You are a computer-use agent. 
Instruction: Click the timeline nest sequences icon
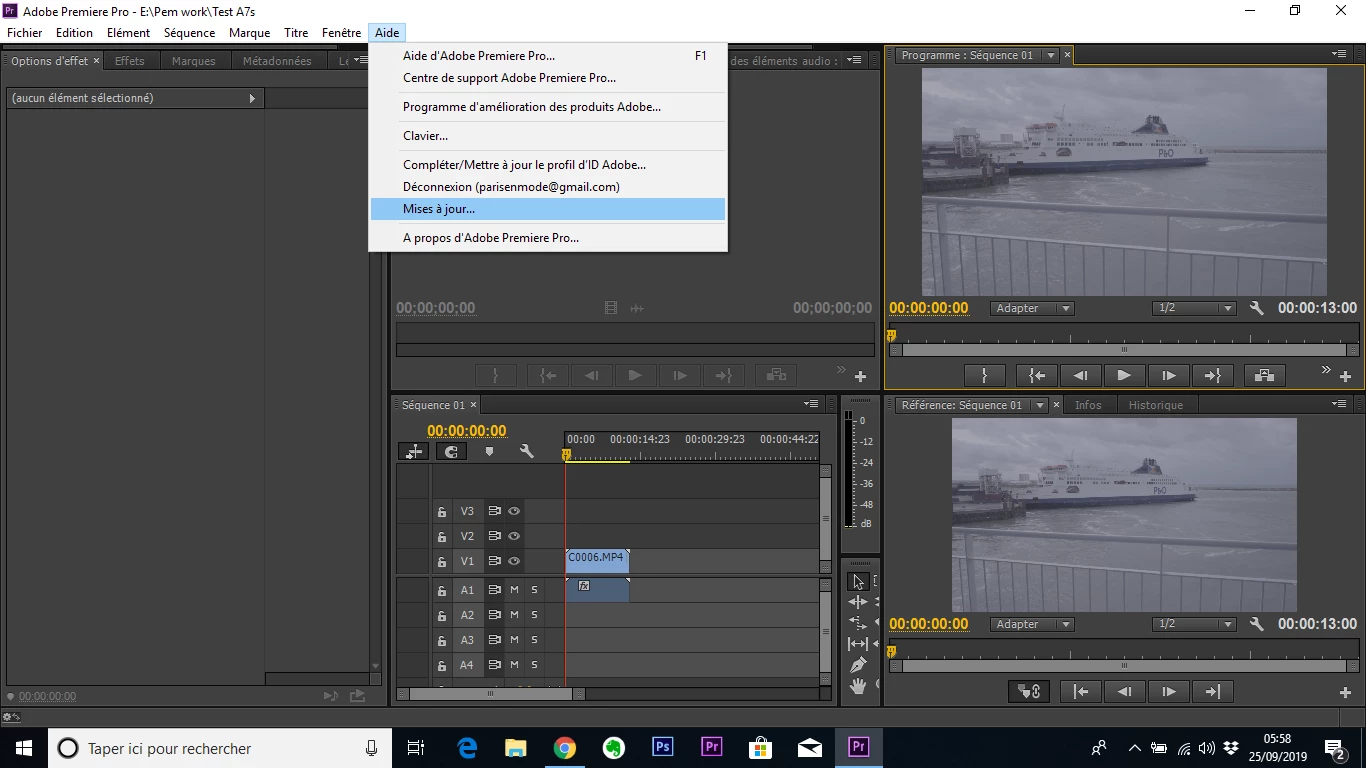[x=413, y=451]
